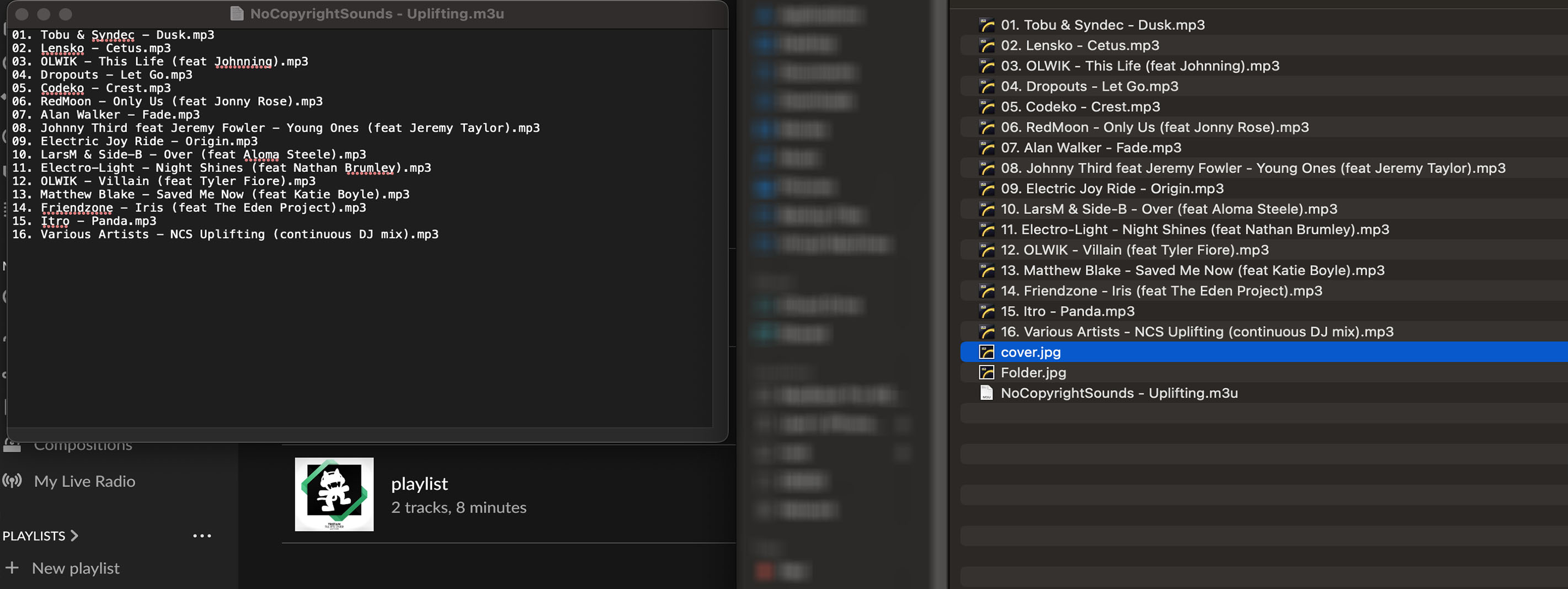Click the '2 tracks, 8 minutes' text

coord(459,507)
